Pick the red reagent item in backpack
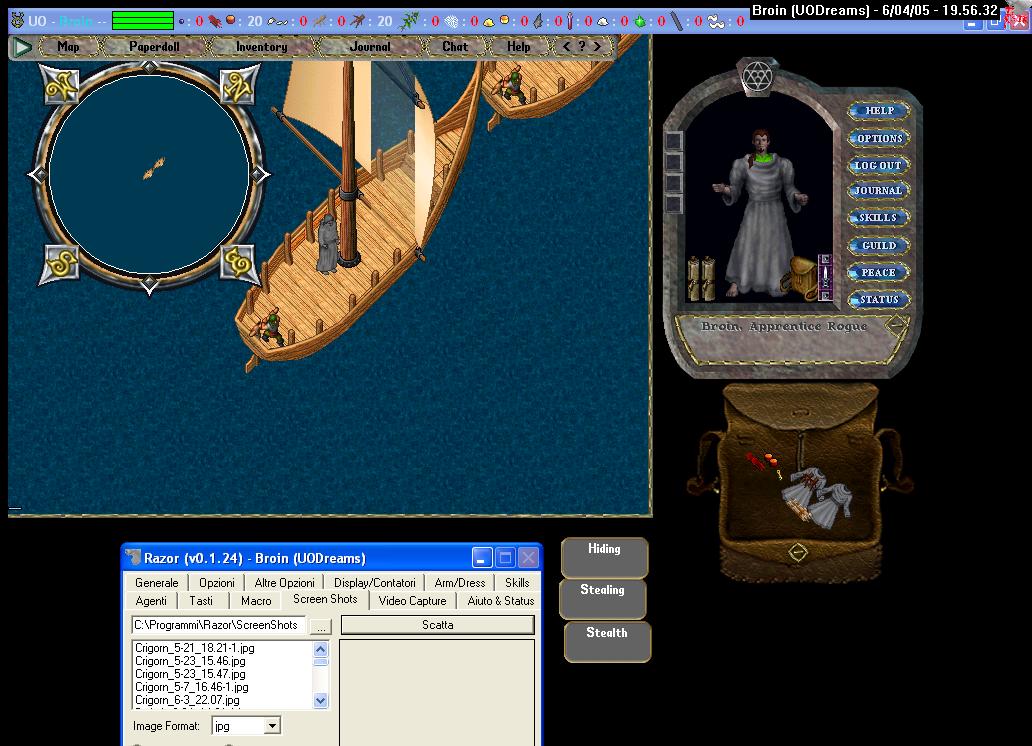 tap(763, 461)
